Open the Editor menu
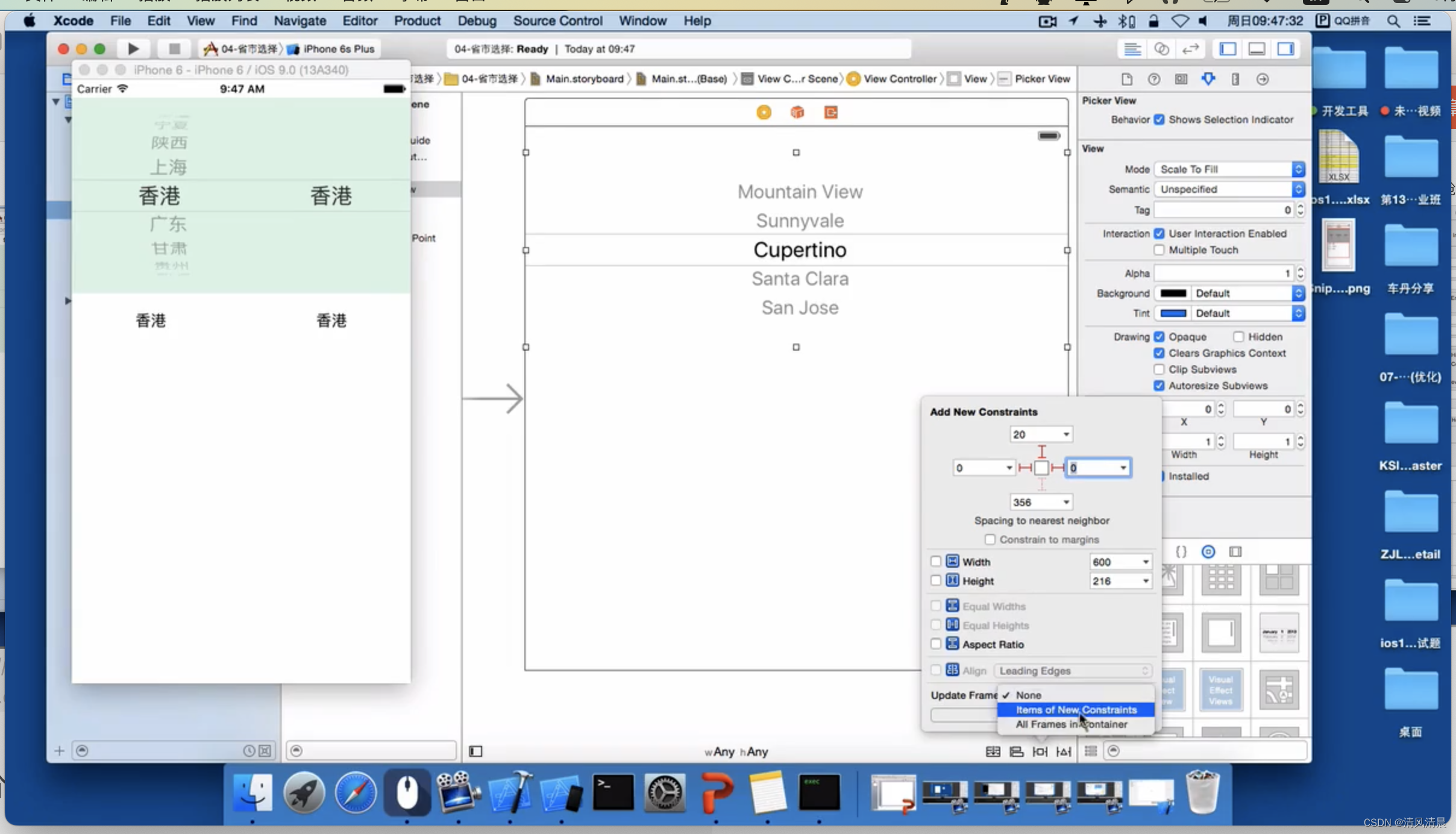The image size is (1456, 834). tap(360, 20)
